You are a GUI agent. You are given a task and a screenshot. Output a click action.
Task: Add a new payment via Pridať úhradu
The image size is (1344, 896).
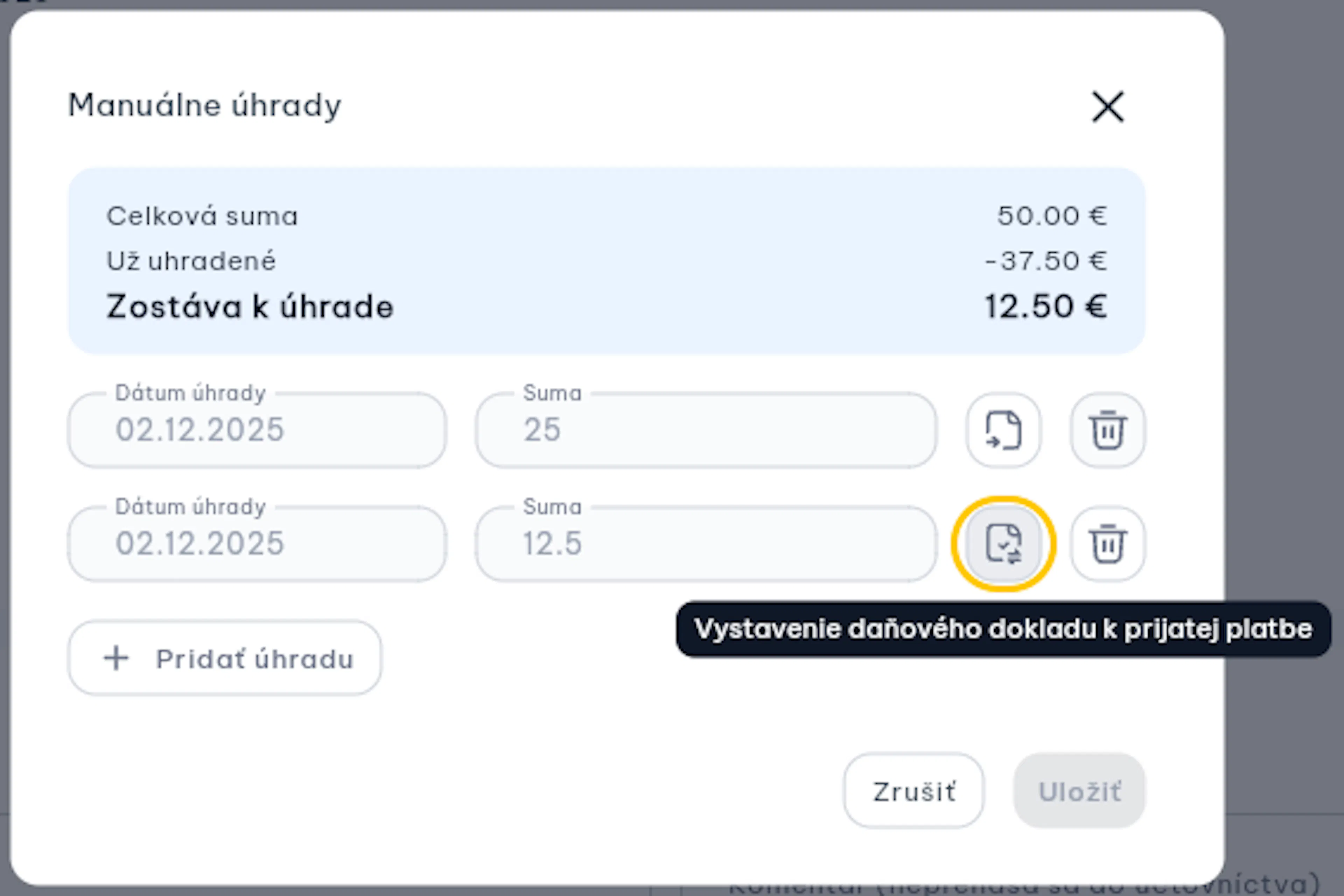click(x=225, y=658)
